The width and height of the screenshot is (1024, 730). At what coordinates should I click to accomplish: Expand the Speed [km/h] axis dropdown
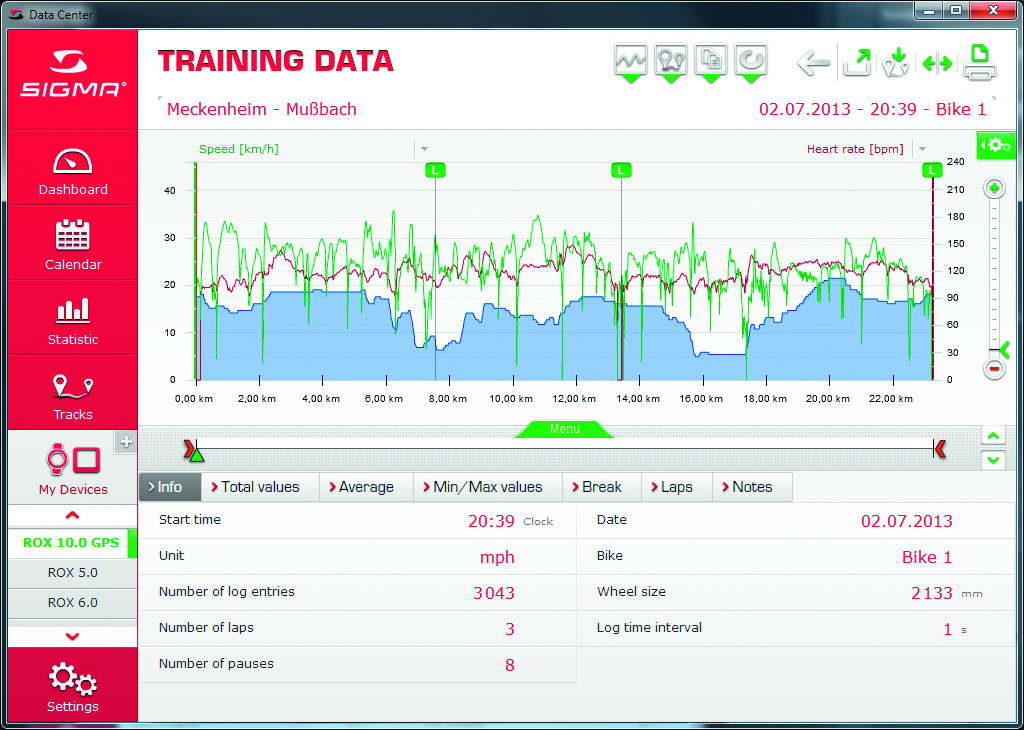coord(424,149)
